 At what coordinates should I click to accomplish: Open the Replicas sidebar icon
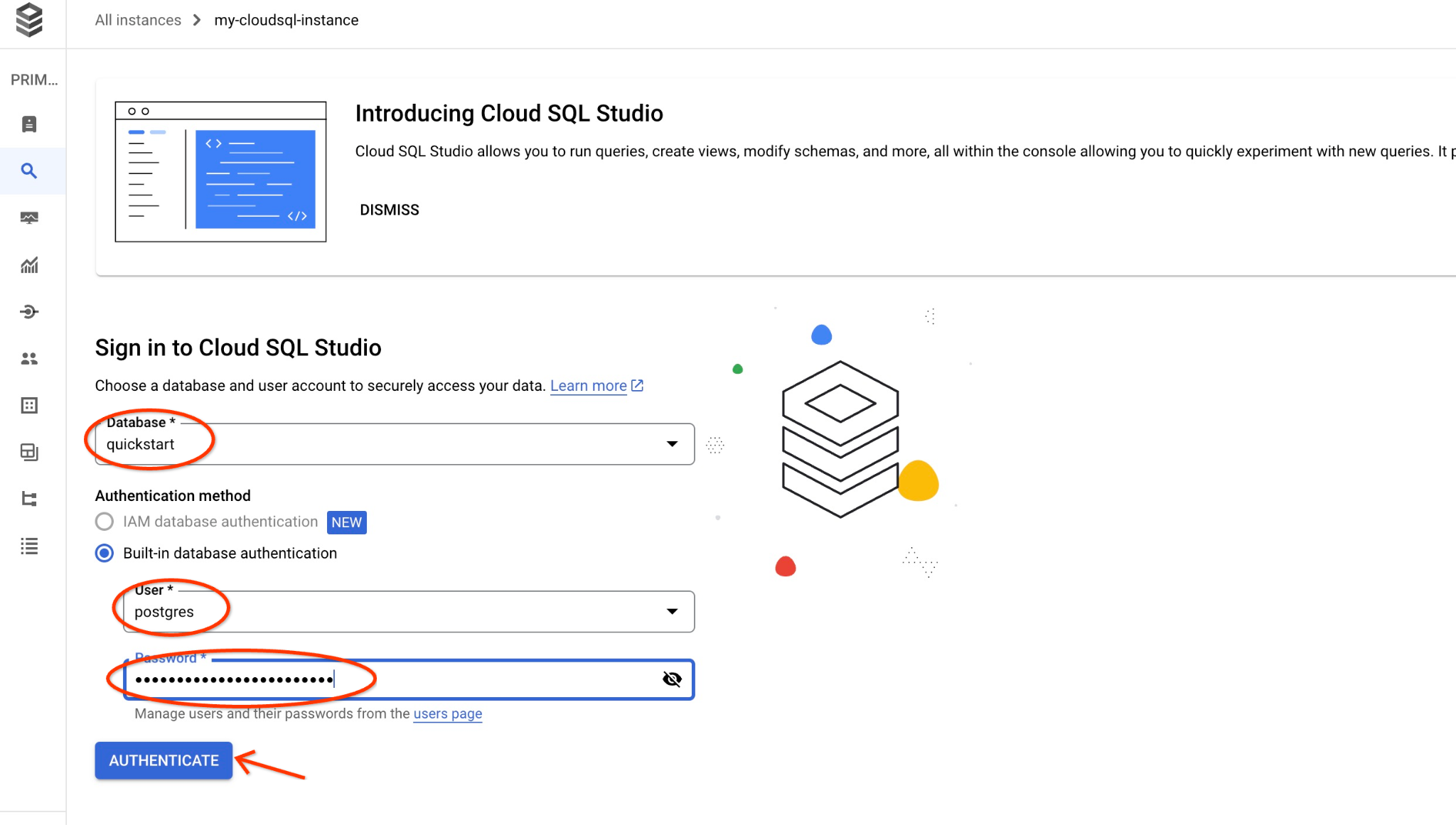click(29, 499)
